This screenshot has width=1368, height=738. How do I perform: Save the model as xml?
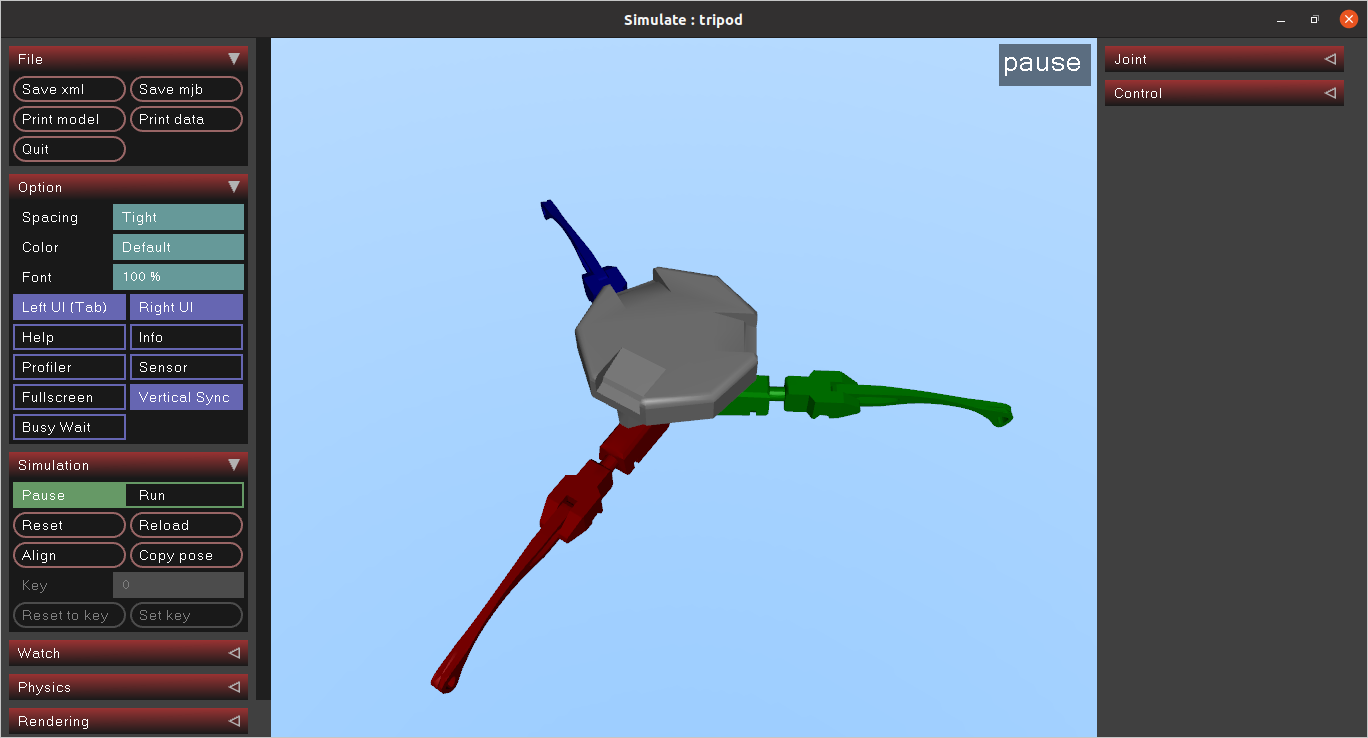(x=68, y=88)
